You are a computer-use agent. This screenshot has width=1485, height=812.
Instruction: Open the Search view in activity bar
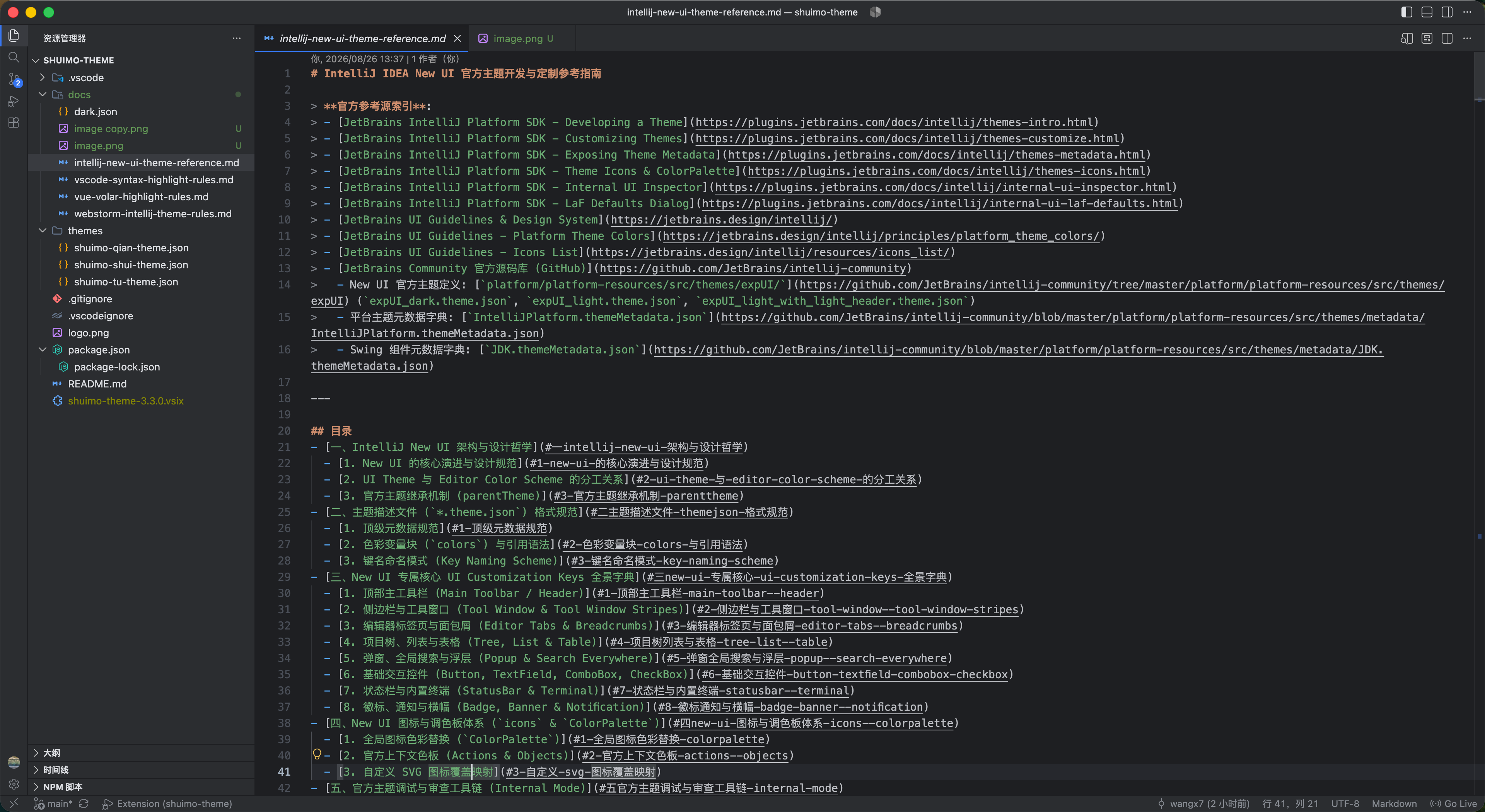pyautogui.click(x=14, y=58)
